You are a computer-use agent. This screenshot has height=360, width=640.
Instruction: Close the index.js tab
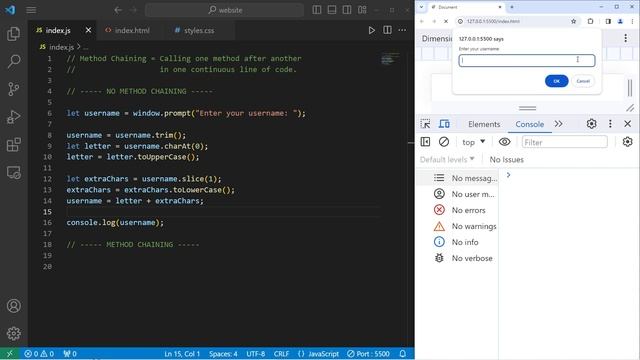[88, 30]
